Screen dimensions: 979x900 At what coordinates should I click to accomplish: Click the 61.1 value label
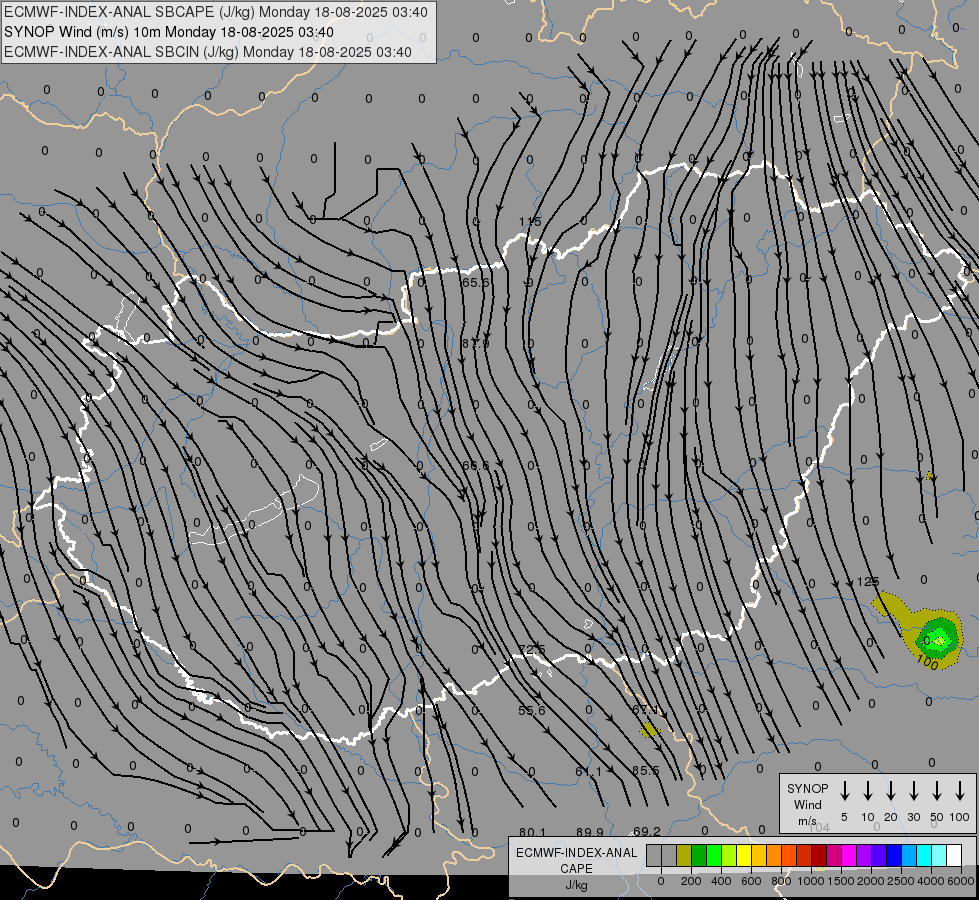pos(588,771)
